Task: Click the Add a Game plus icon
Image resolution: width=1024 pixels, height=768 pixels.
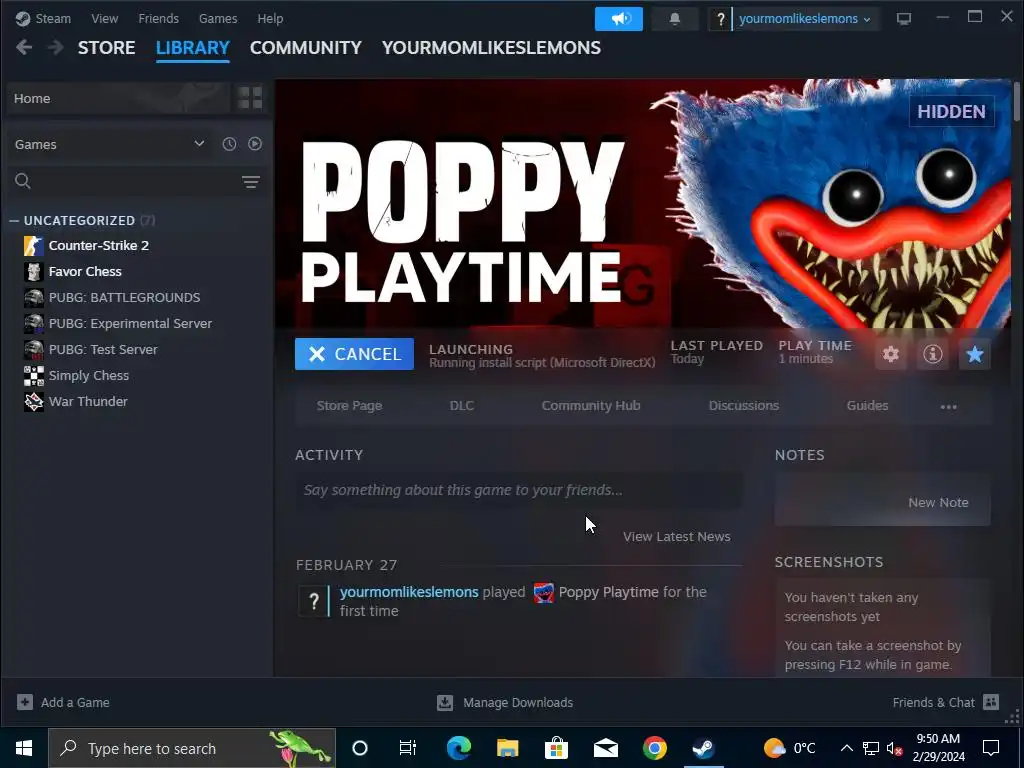Action: point(25,702)
